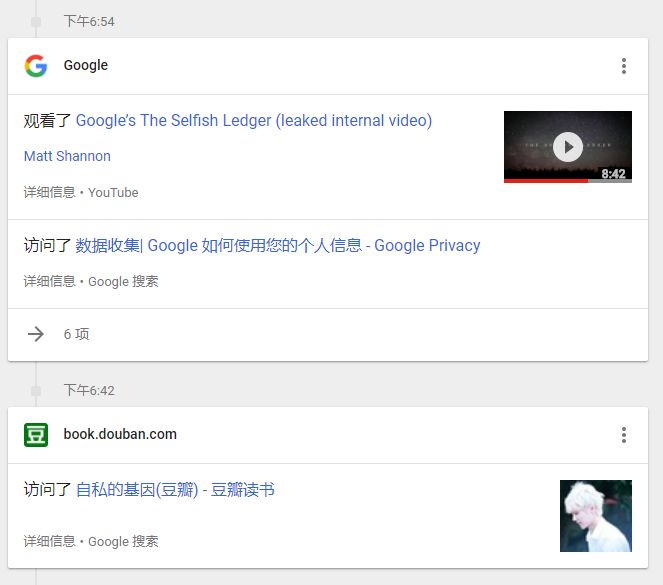This screenshot has width=663, height=585.
Task: Click the Douban entry thumbnail image
Action: pos(596,516)
